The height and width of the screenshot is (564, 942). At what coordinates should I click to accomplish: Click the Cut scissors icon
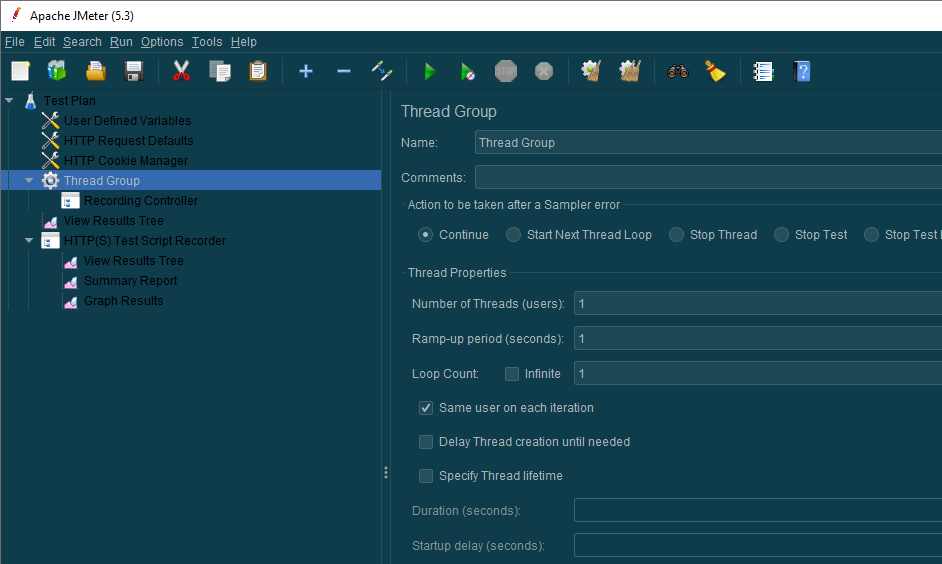coord(181,71)
